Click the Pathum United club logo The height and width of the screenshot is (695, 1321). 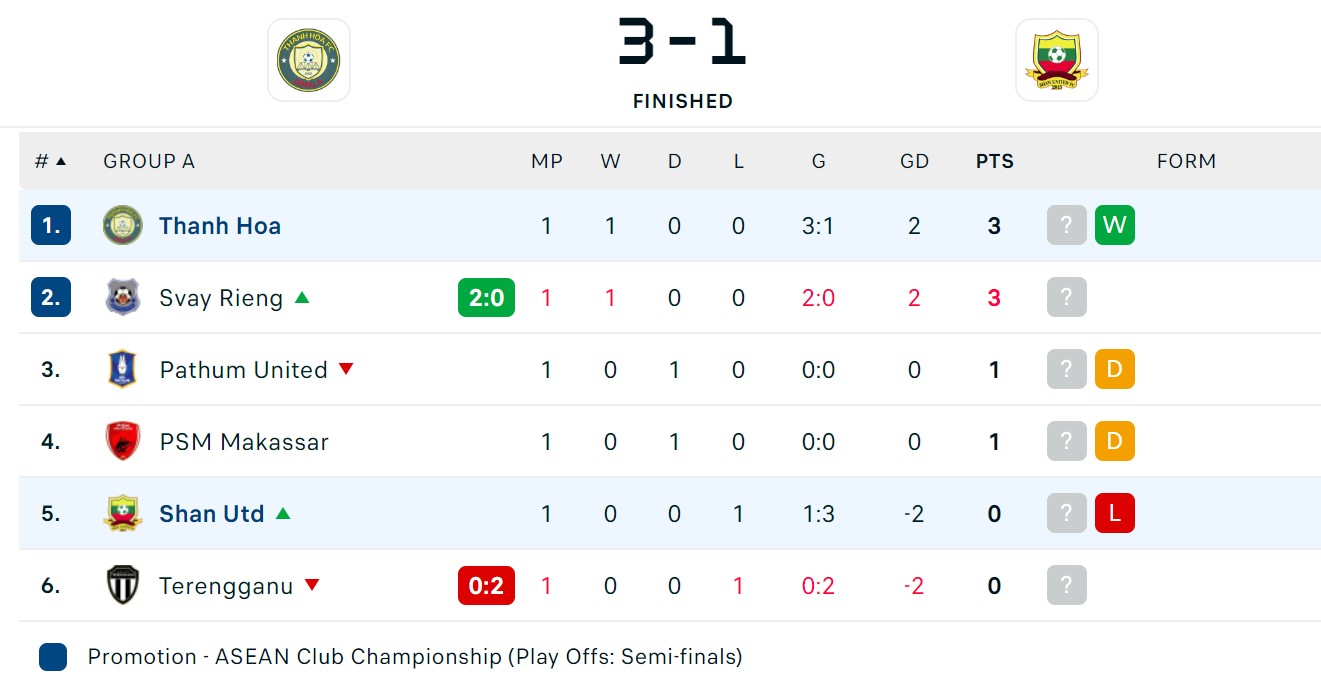click(x=123, y=369)
